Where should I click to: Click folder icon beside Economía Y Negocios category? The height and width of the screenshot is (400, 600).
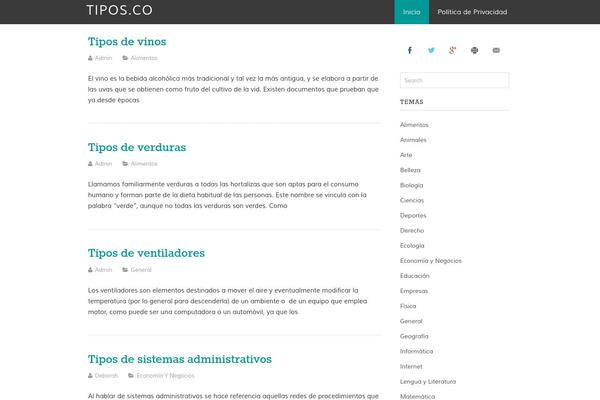(x=131, y=376)
